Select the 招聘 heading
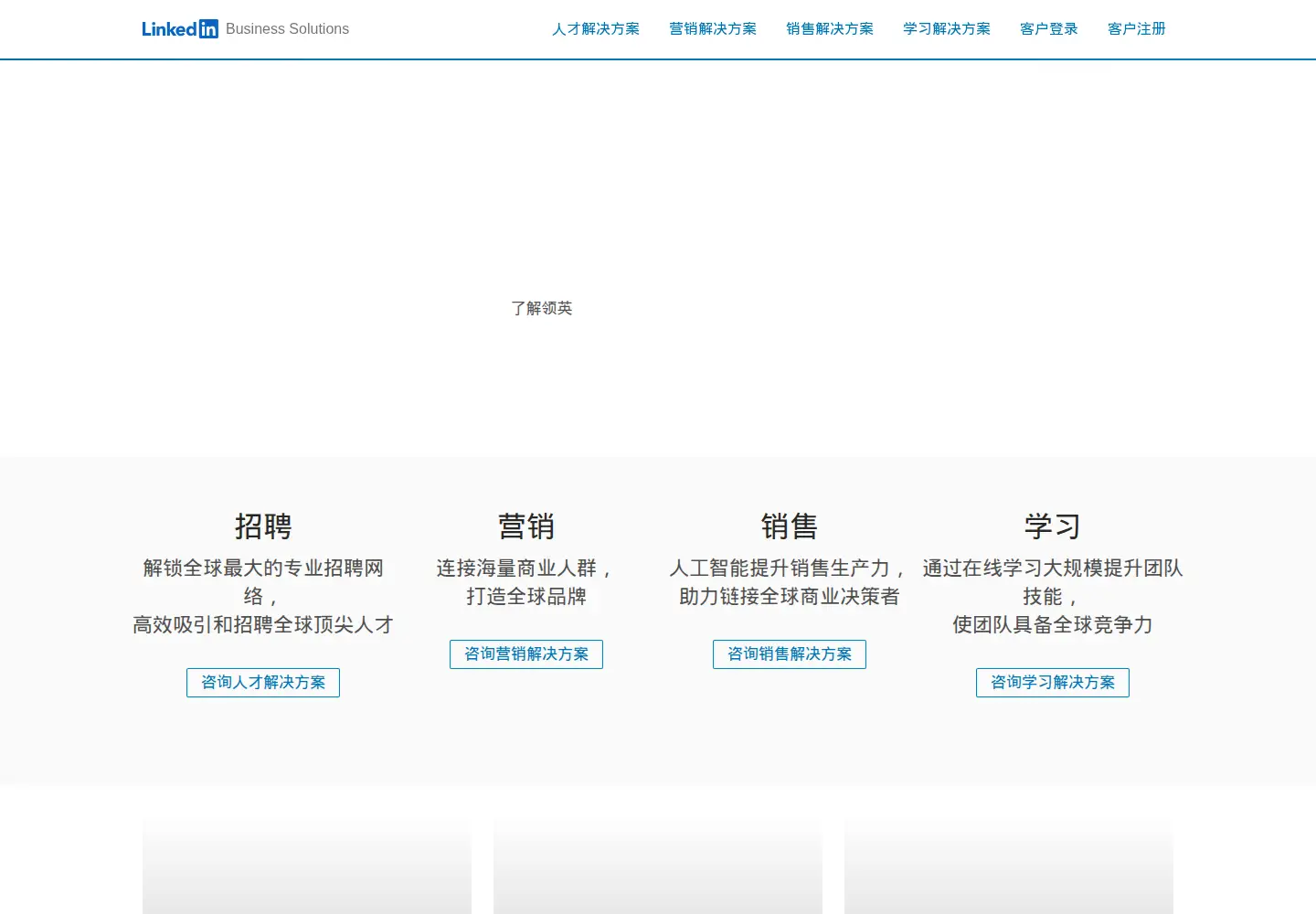The width and height of the screenshot is (1316, 914). (263, 526)
